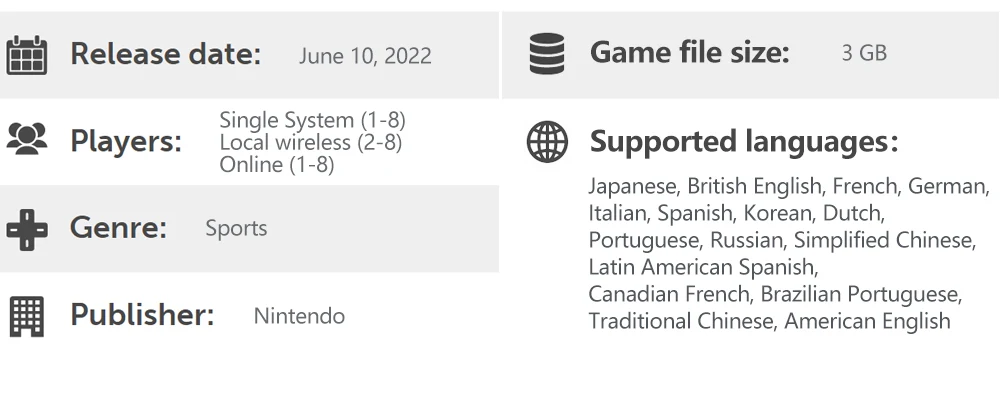This screenshot has height=408, width=1000.
Task: Click the D-pad icon beside Genre
Action: [27, 229]
